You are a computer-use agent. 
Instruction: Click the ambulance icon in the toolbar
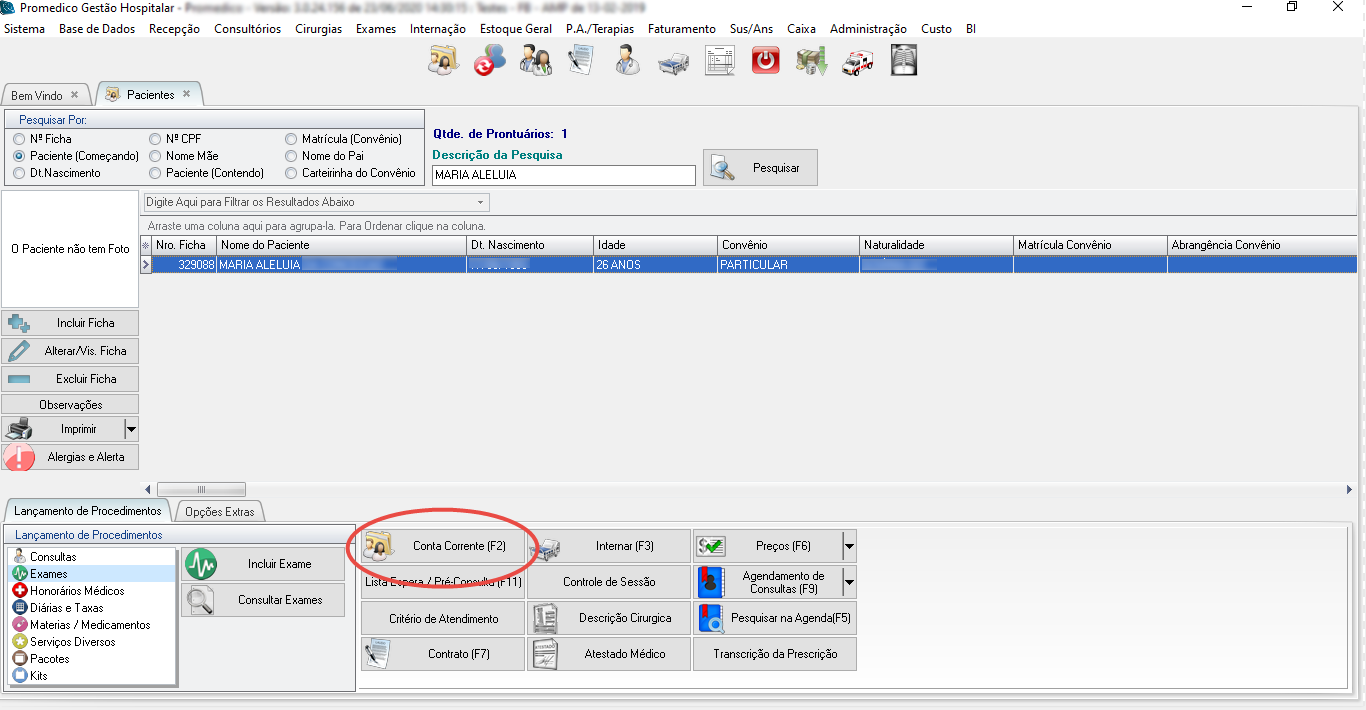tap(857, 61)
